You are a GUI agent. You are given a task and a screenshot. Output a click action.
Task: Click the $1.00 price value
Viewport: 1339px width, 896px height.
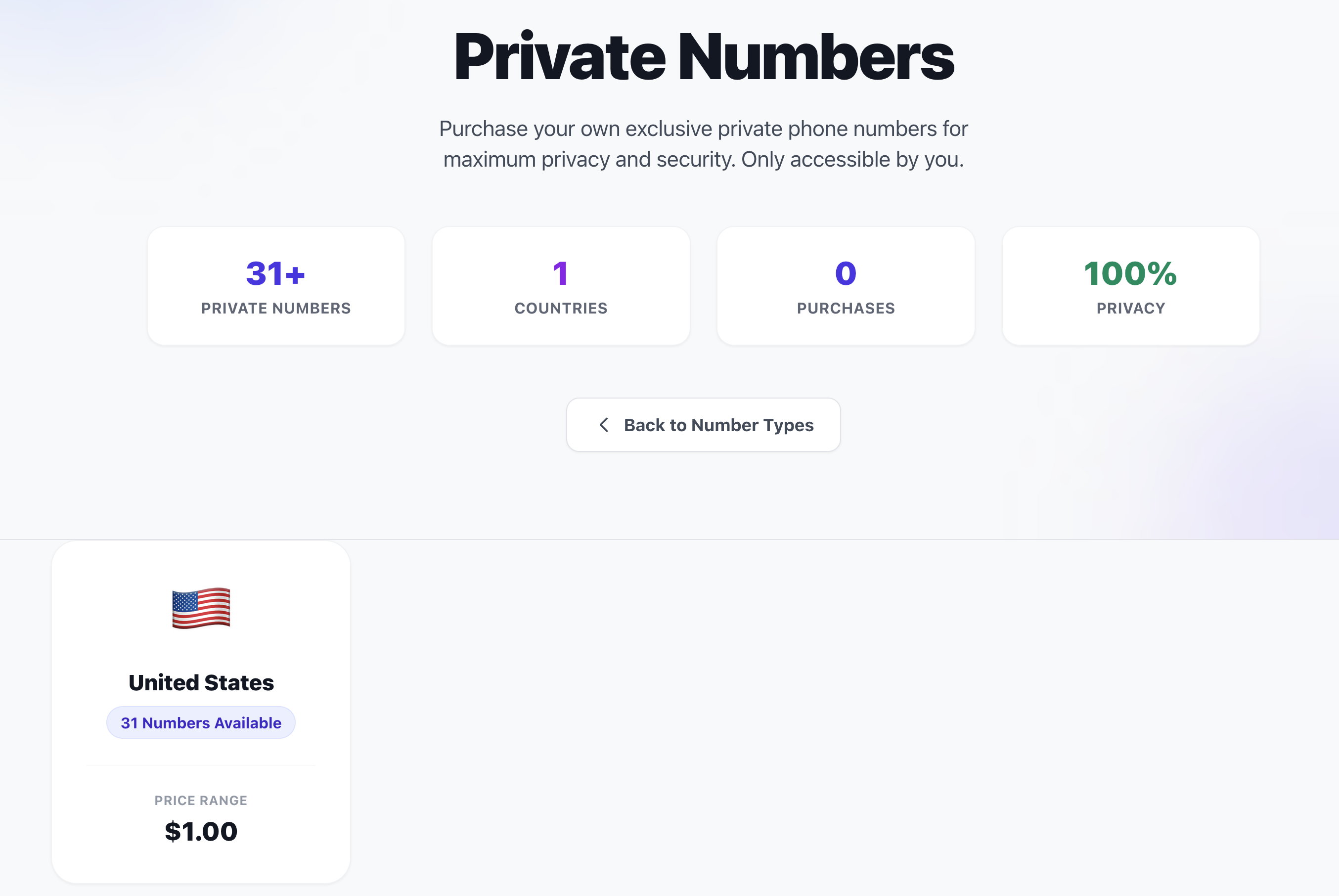coord(201,831)
